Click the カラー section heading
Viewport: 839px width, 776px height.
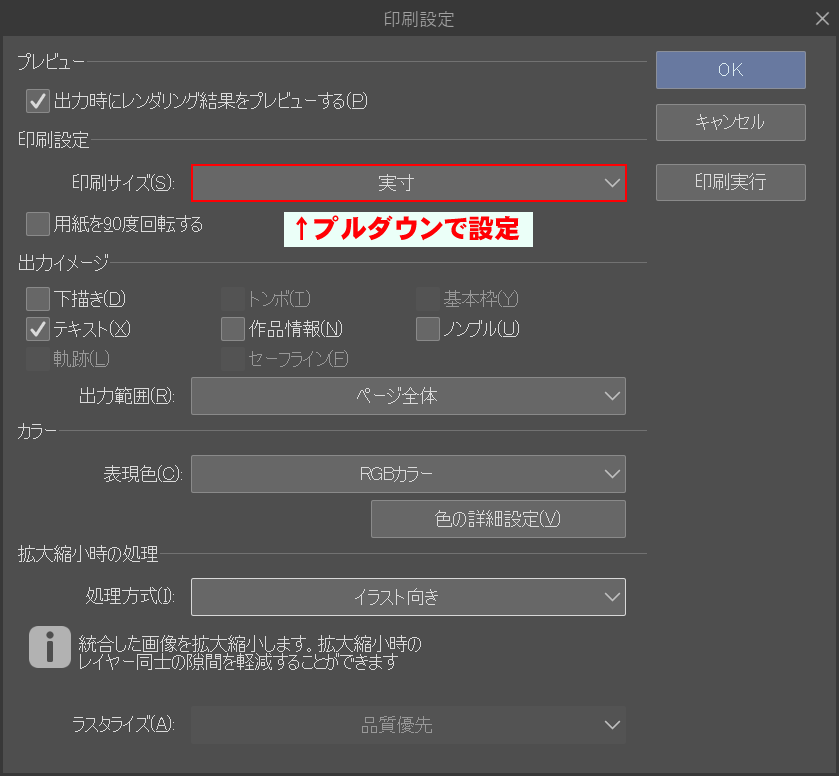pos(36,431)
